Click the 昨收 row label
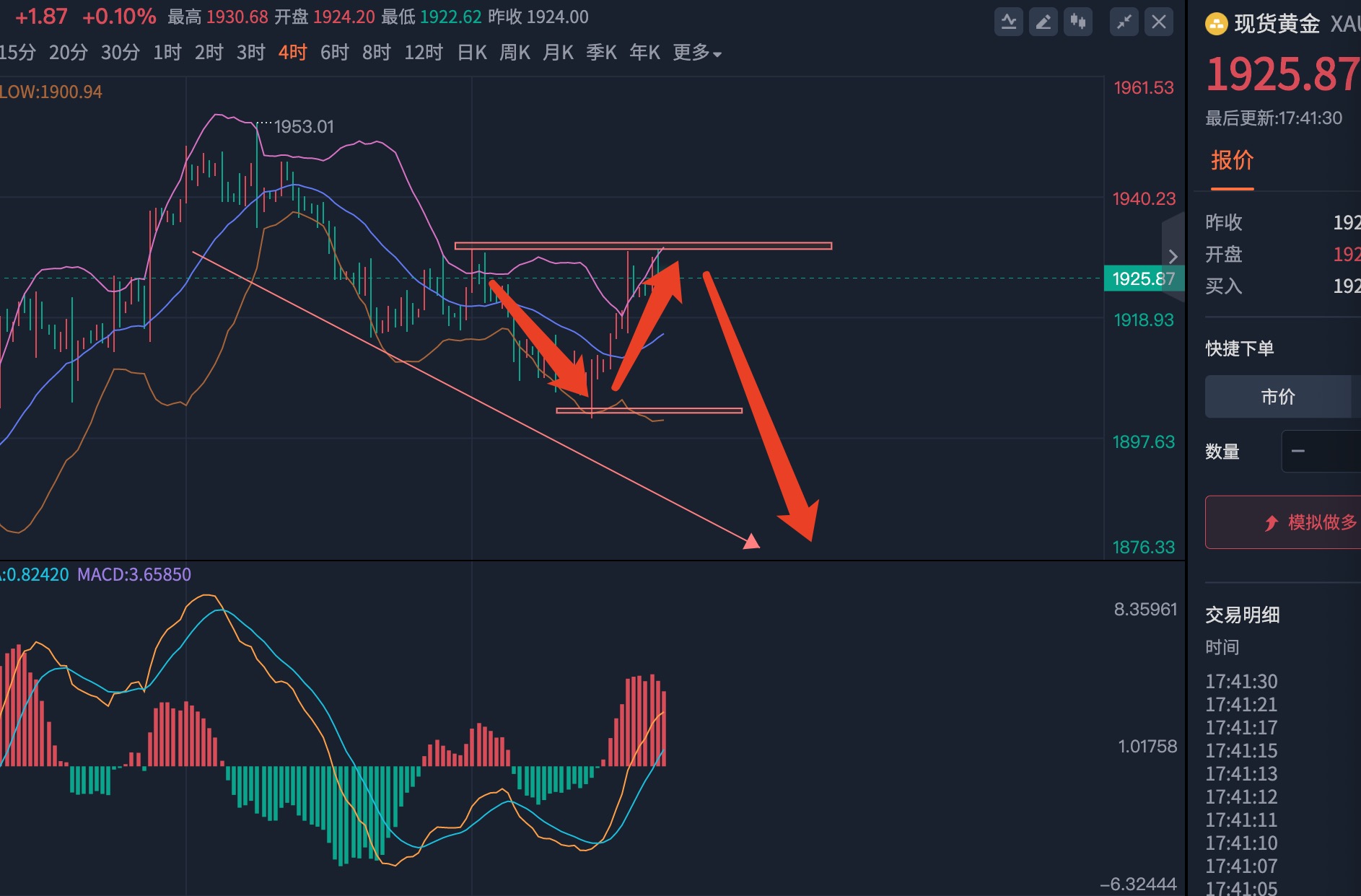Image resolution: width=1361 pixels, height=896 pixels. [x=1224, y=222]
